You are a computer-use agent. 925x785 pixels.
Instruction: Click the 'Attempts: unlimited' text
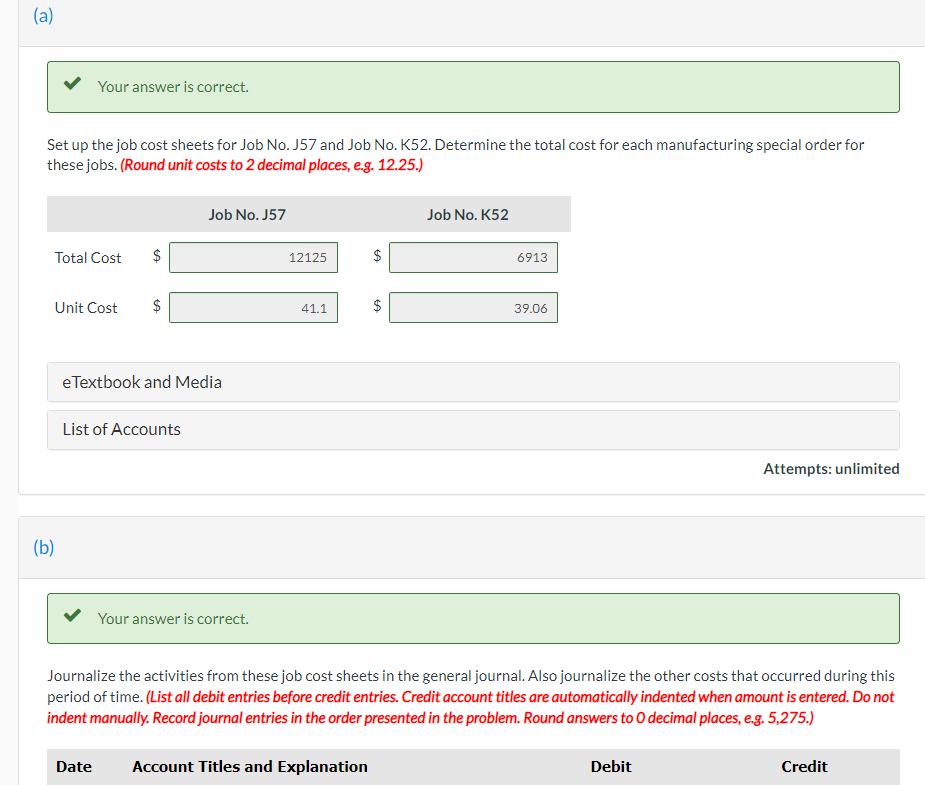pos(831,469)
